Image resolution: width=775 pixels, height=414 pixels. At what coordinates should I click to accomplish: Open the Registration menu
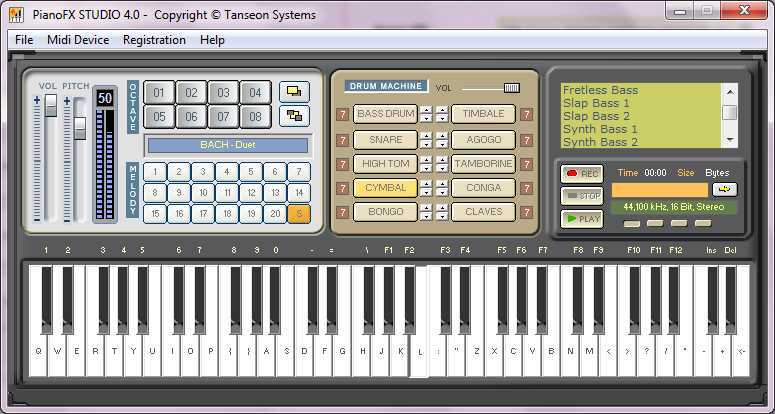pyautogui.click(x=154, y=40)
